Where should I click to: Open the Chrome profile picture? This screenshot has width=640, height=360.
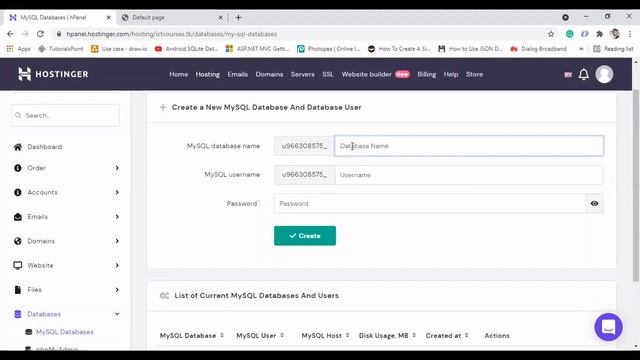coord(615,34)
